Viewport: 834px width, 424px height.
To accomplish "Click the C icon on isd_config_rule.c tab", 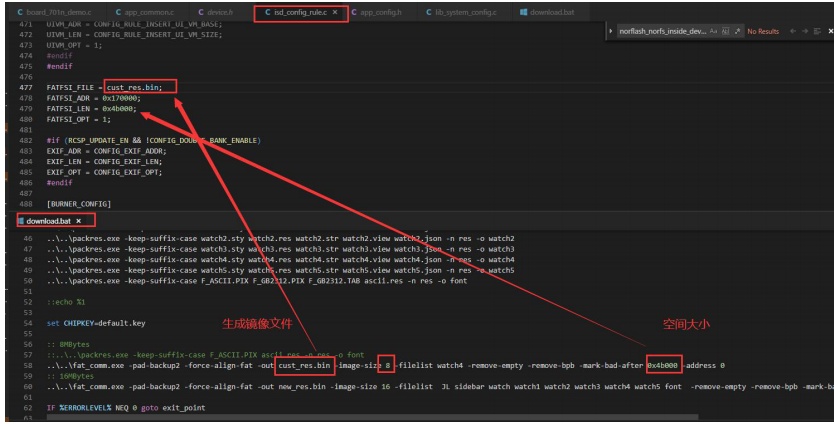I will (268, 12).
